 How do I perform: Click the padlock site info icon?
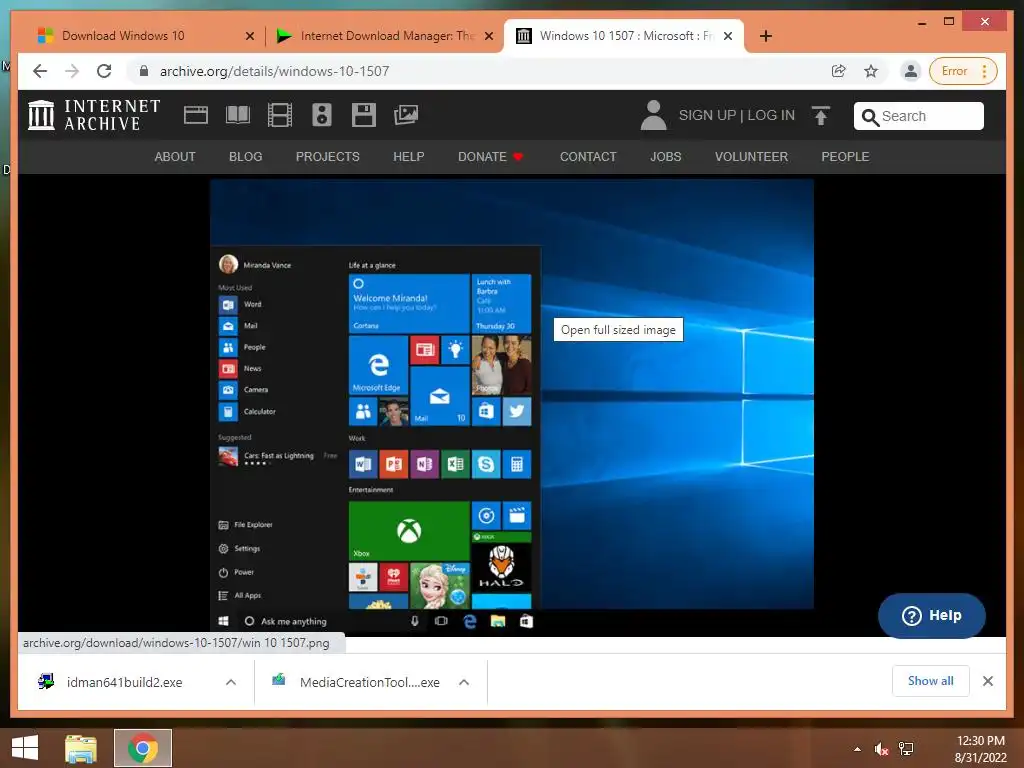(144, 71)
